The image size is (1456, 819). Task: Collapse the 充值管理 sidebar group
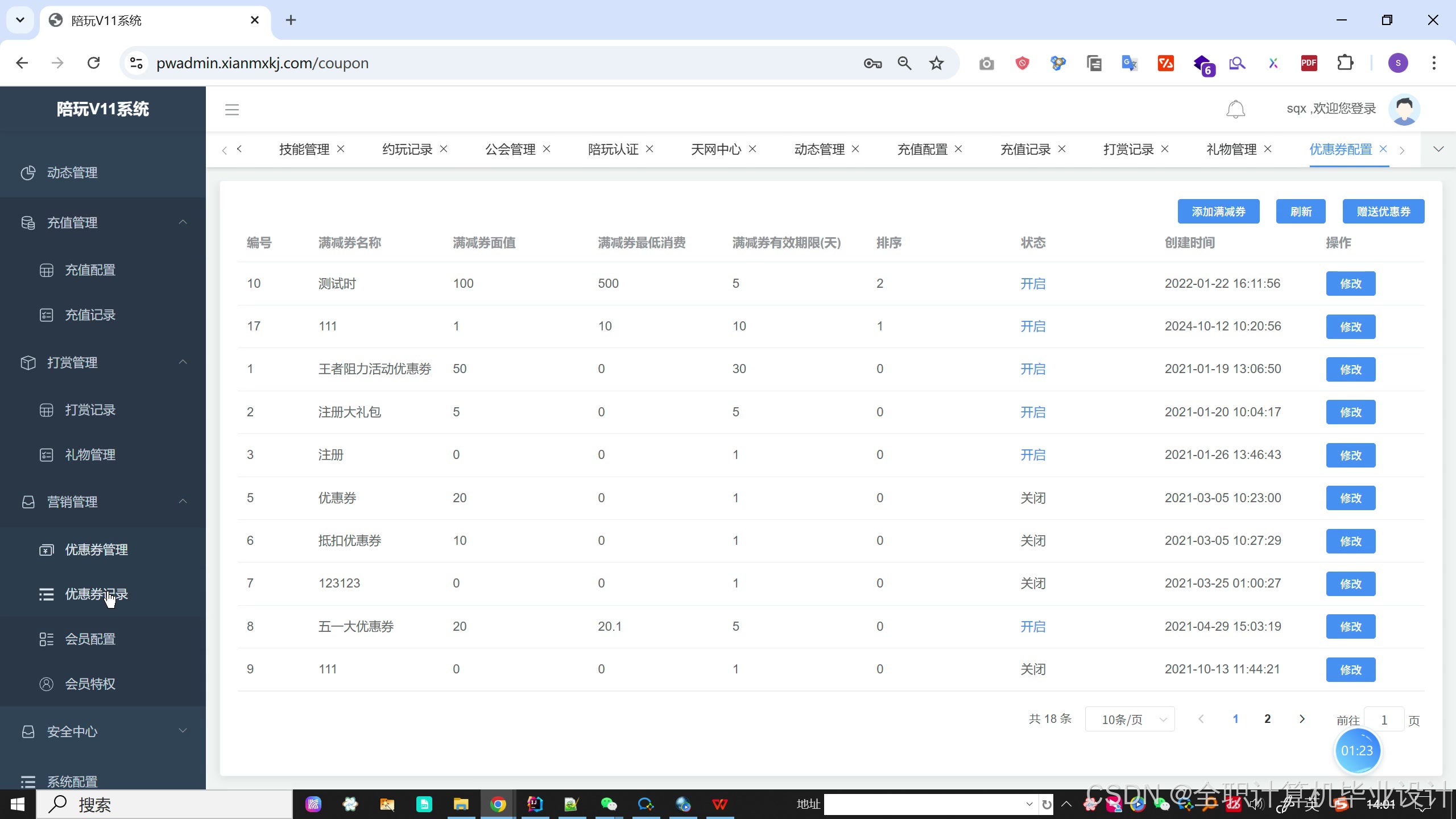coord(103,222)
